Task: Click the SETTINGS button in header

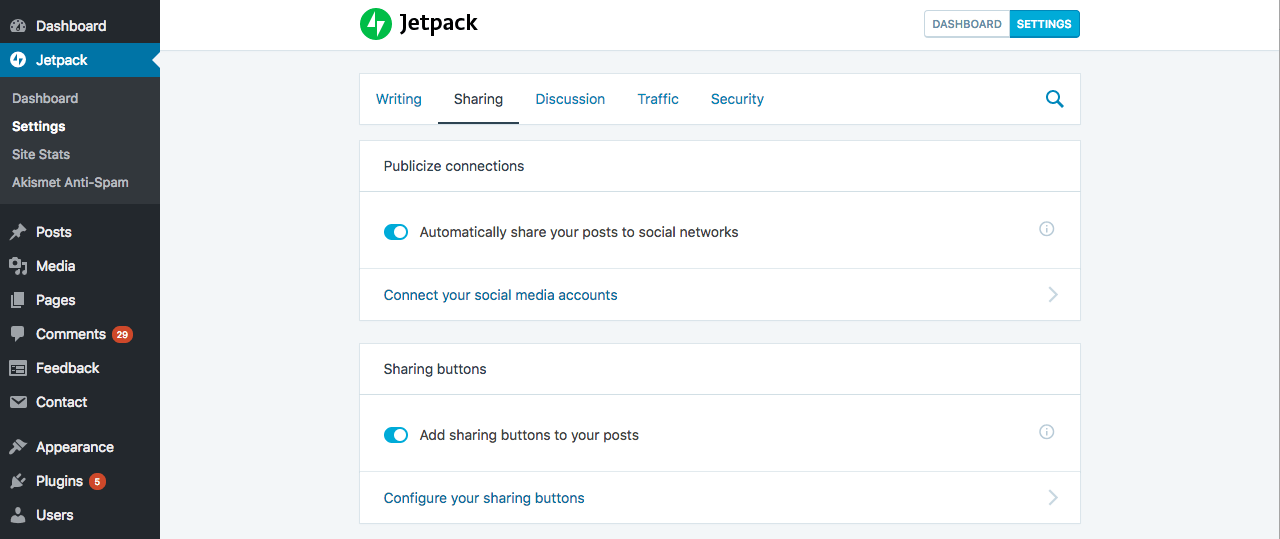Action: click(1044, 24)
